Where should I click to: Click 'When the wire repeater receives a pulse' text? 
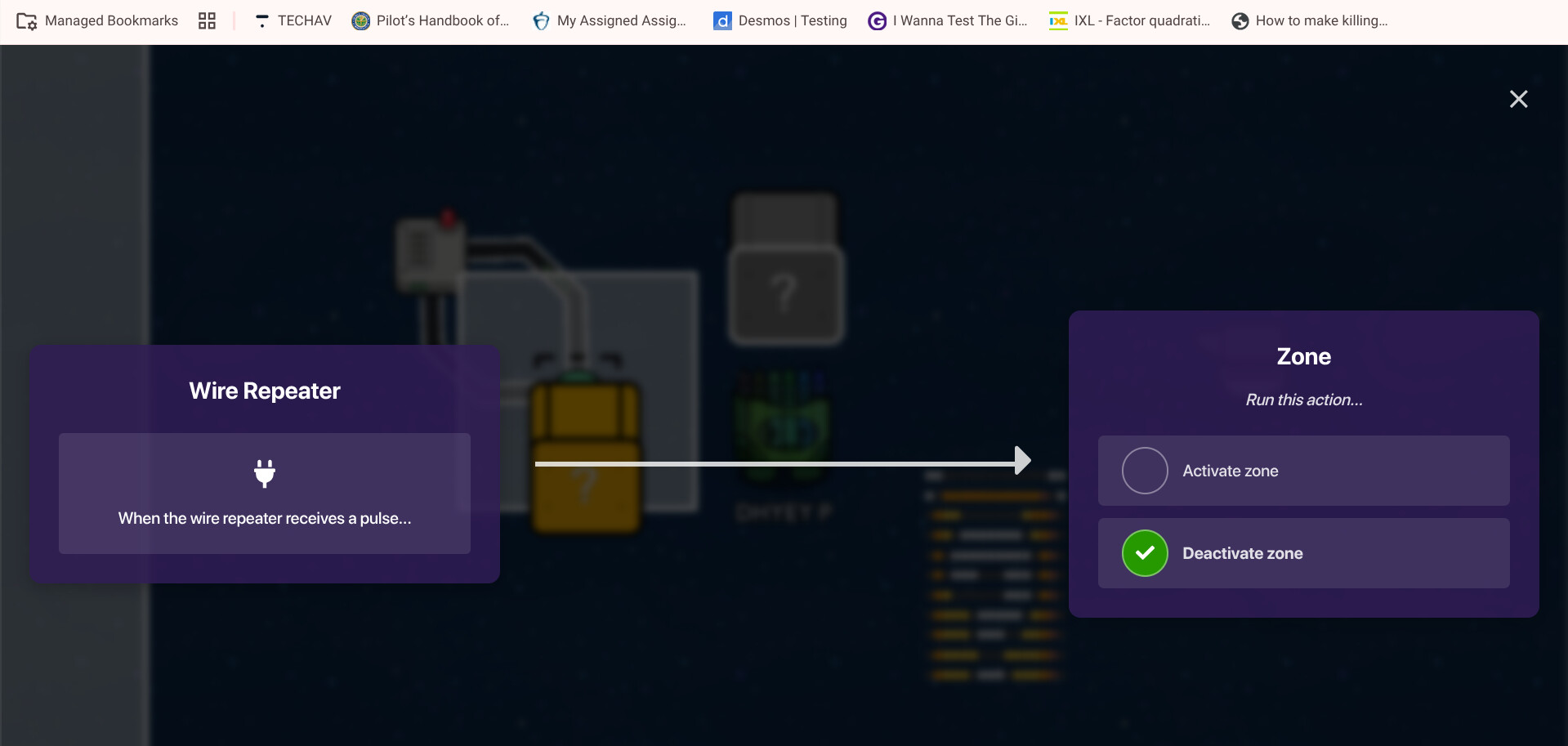[x=265, y=518]
